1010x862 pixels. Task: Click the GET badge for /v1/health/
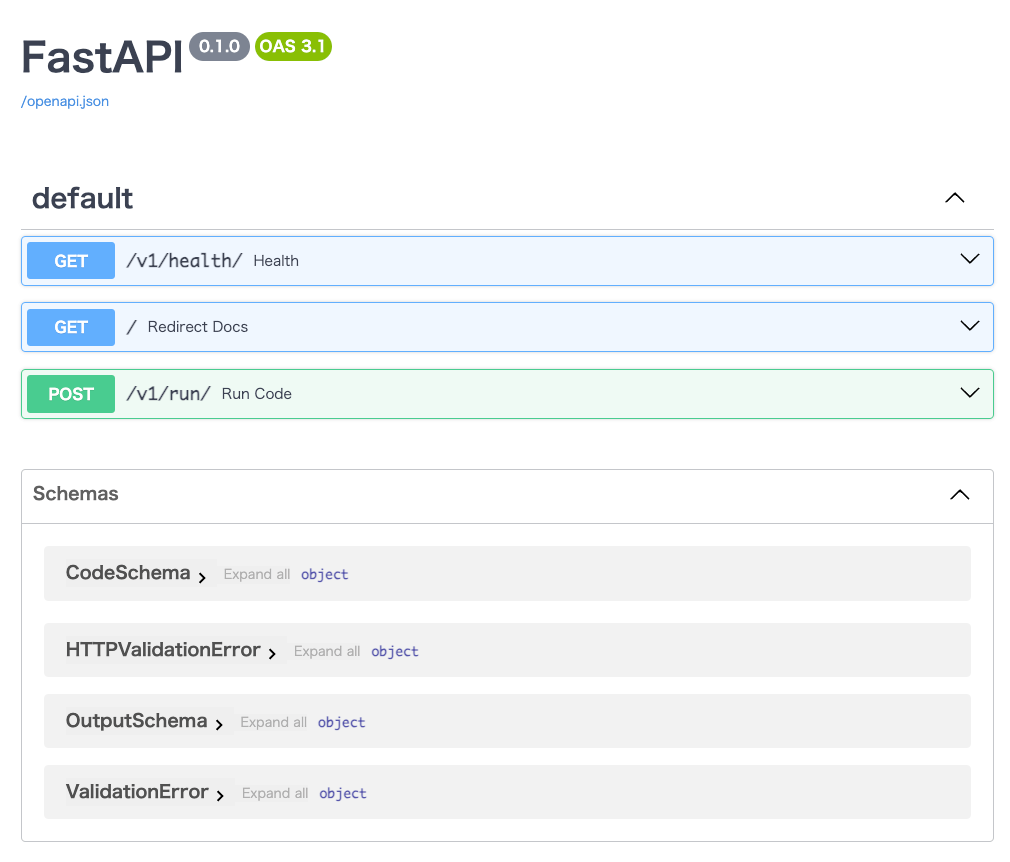pyautogui.click(x=71, y=261)
